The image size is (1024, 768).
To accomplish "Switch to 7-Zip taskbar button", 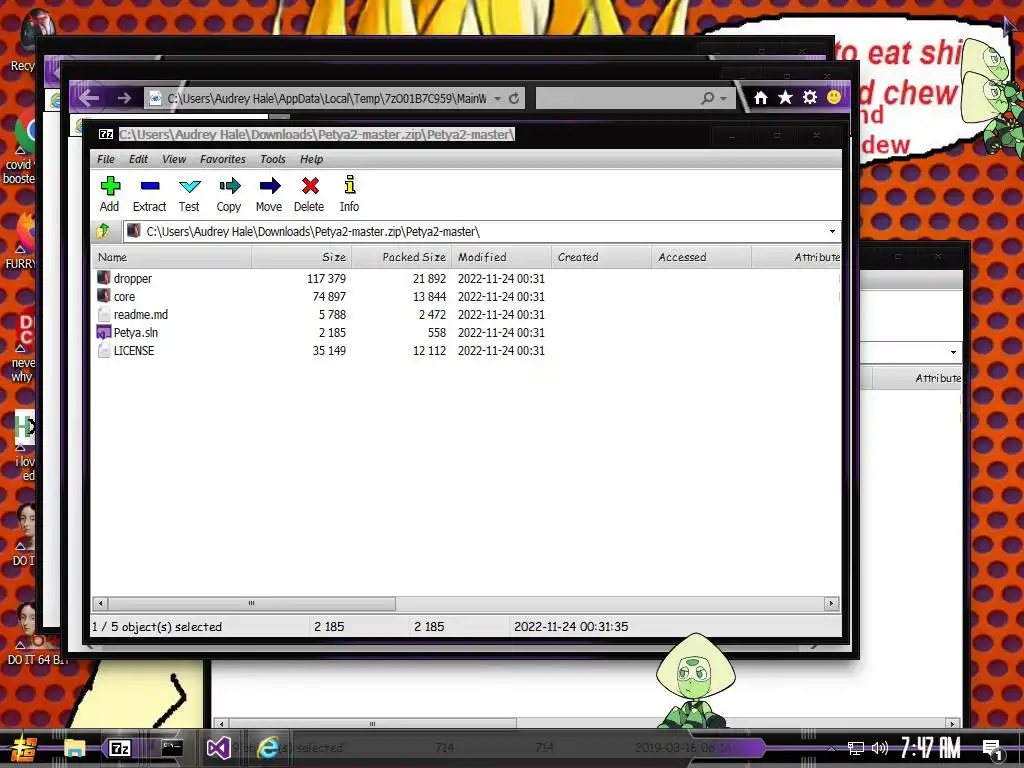I will [120, 748].
